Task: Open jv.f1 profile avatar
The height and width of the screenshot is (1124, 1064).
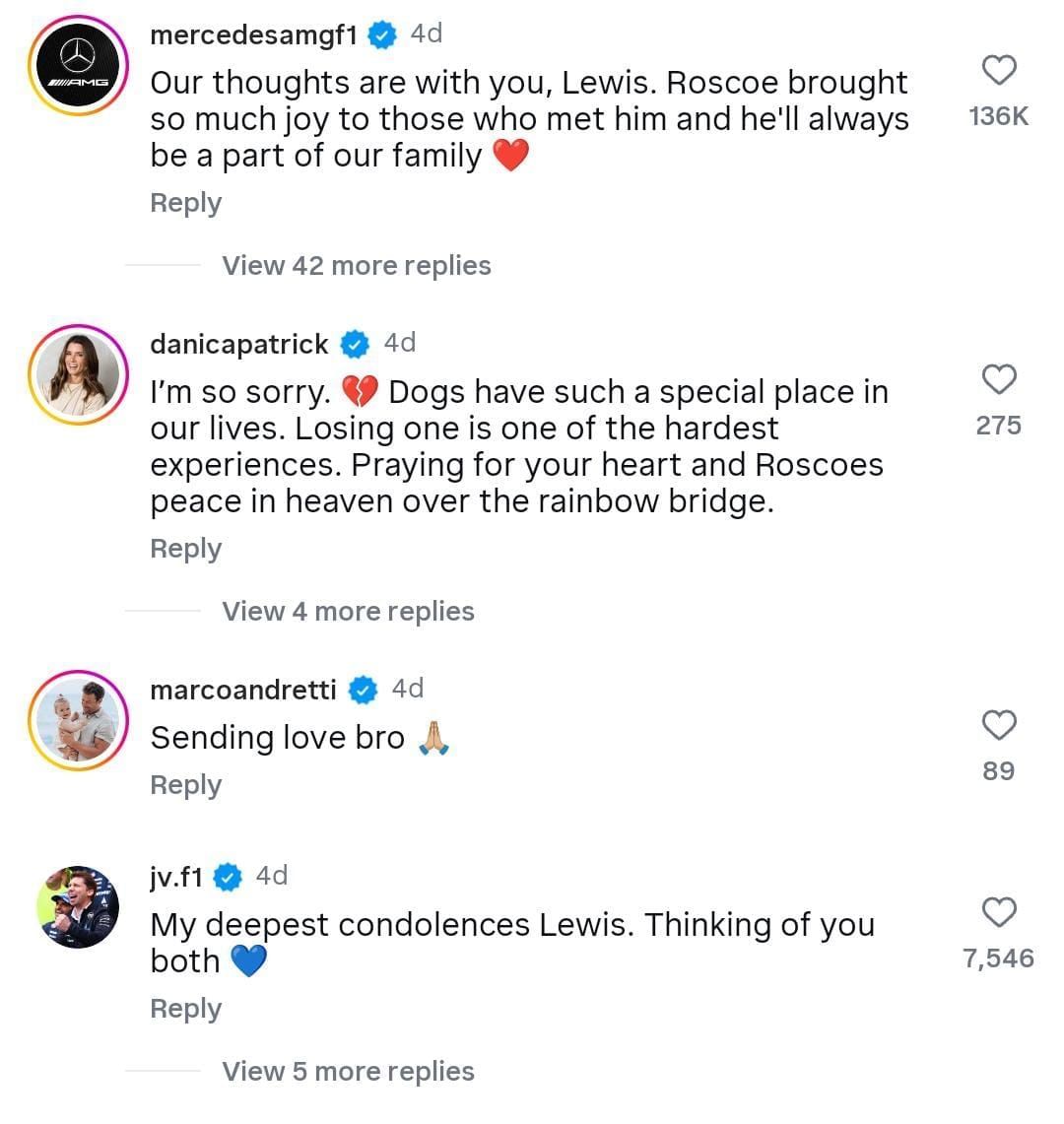Action: pyautogui.click(x=78, y=907)
